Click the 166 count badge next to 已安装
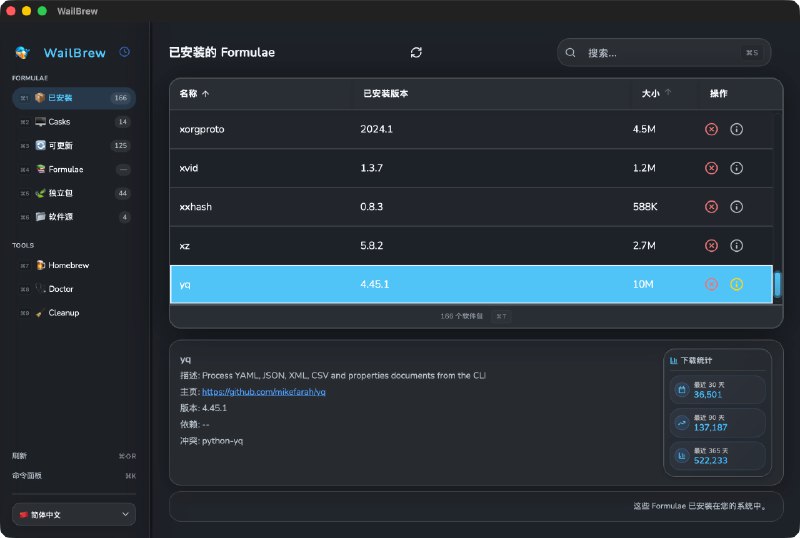This screenshot has width=800, height=538. 121,98
